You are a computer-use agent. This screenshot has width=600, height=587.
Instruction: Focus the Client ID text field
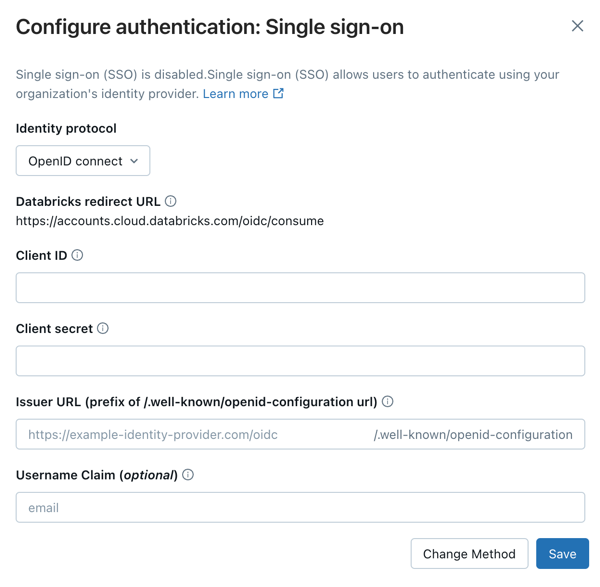pyautogui.click(x=300, y=288)
